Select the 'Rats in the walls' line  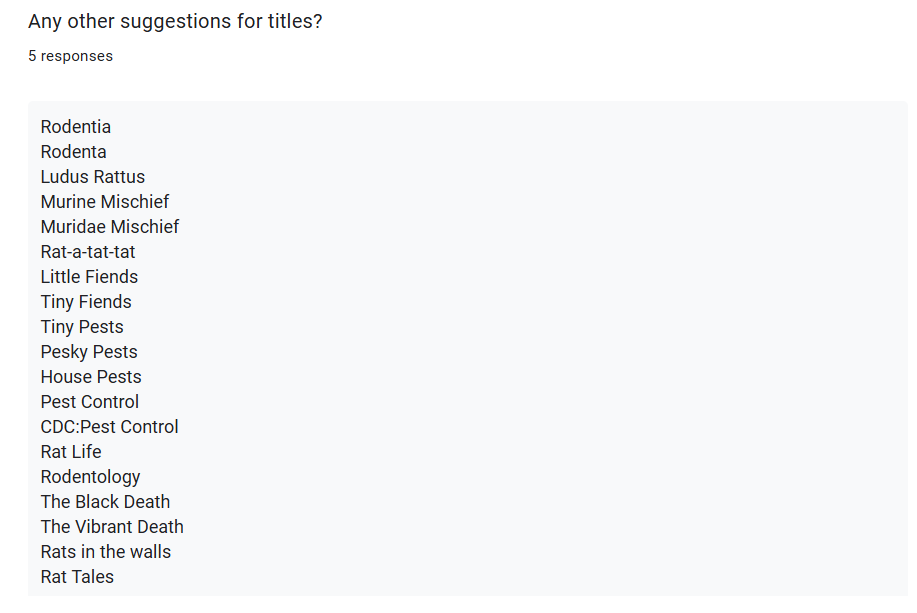[x=105, y=552]
